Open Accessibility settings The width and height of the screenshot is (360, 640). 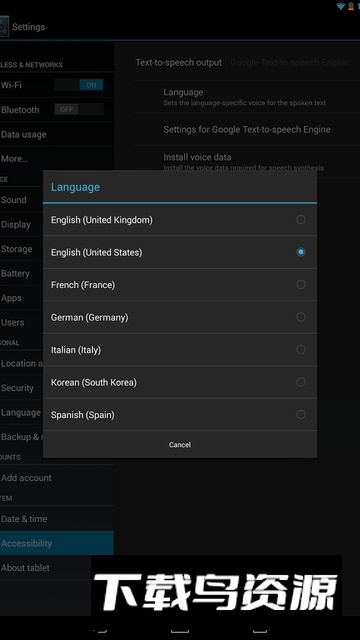tap(57, 543)
